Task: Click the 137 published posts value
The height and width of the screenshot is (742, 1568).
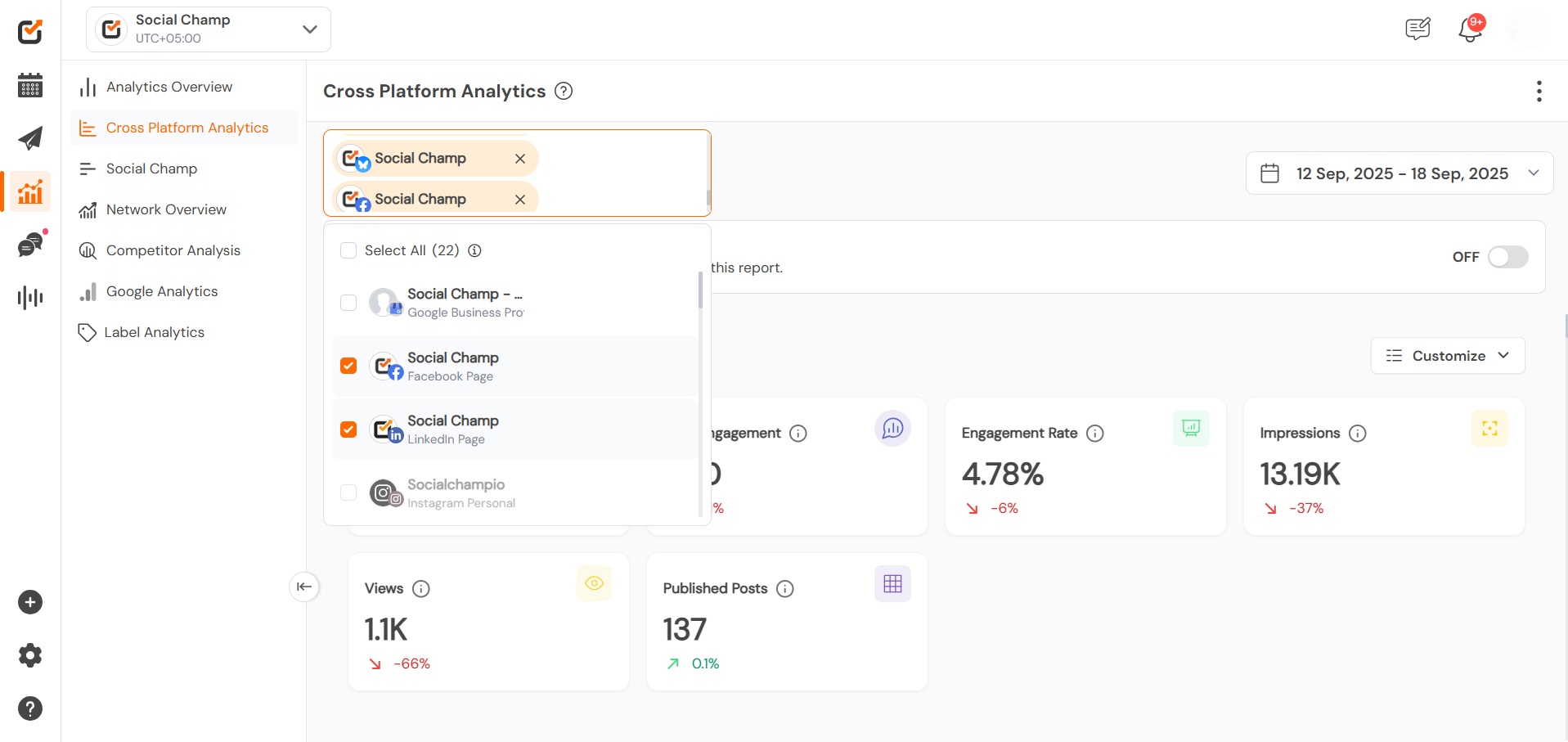Action: click(685, 630)
